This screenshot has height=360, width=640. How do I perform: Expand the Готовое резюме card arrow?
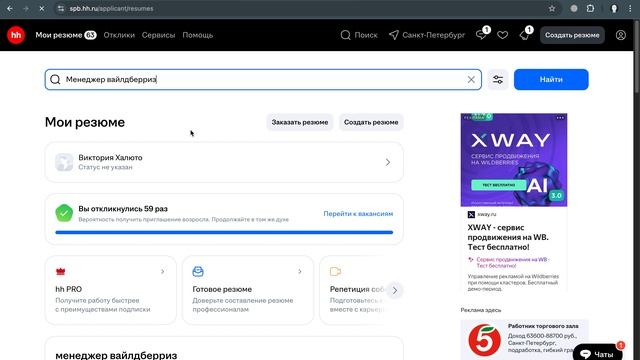pos(300,271)
